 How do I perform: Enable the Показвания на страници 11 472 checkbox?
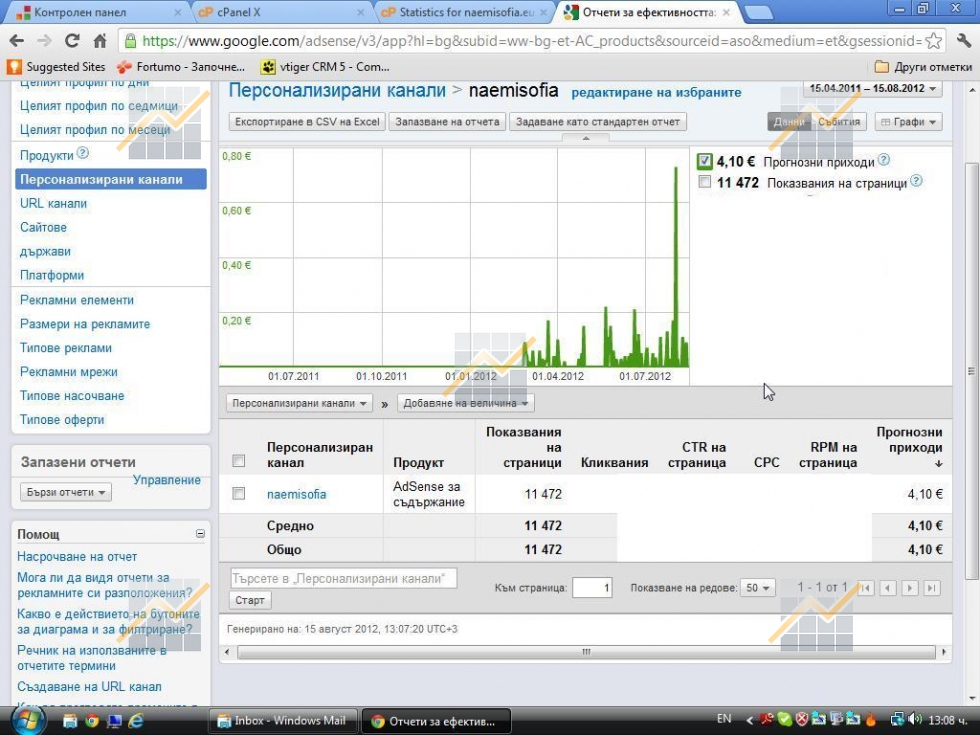704,182
